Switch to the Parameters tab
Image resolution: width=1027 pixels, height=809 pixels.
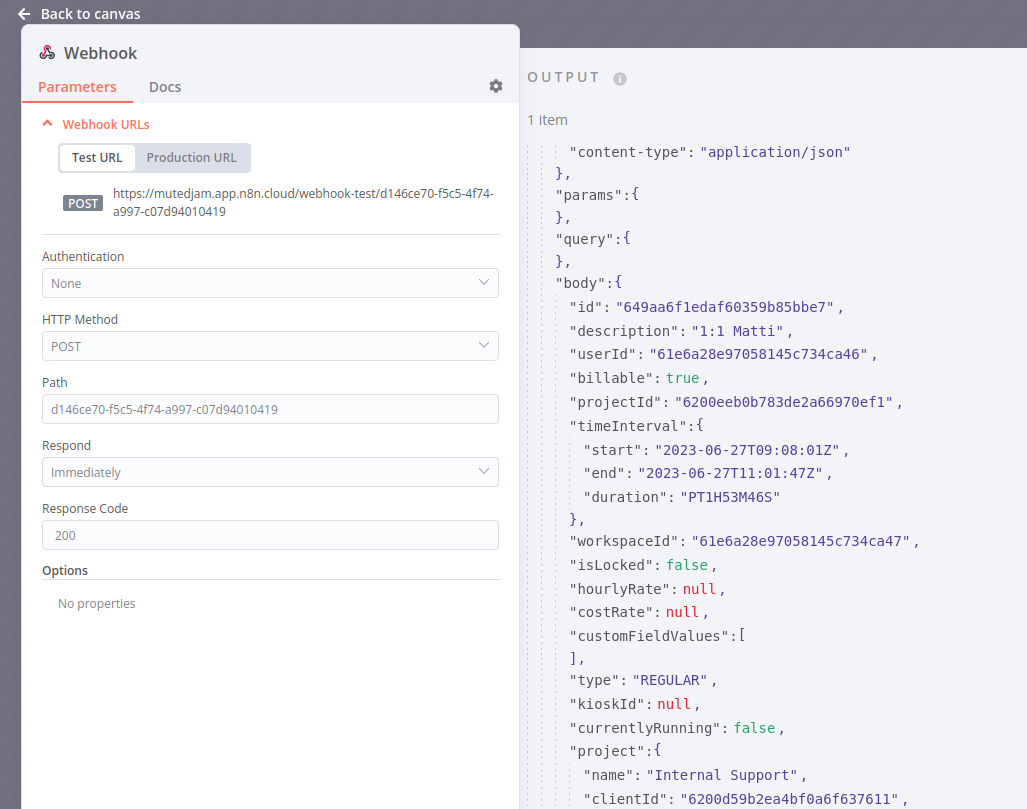point(77,87)
